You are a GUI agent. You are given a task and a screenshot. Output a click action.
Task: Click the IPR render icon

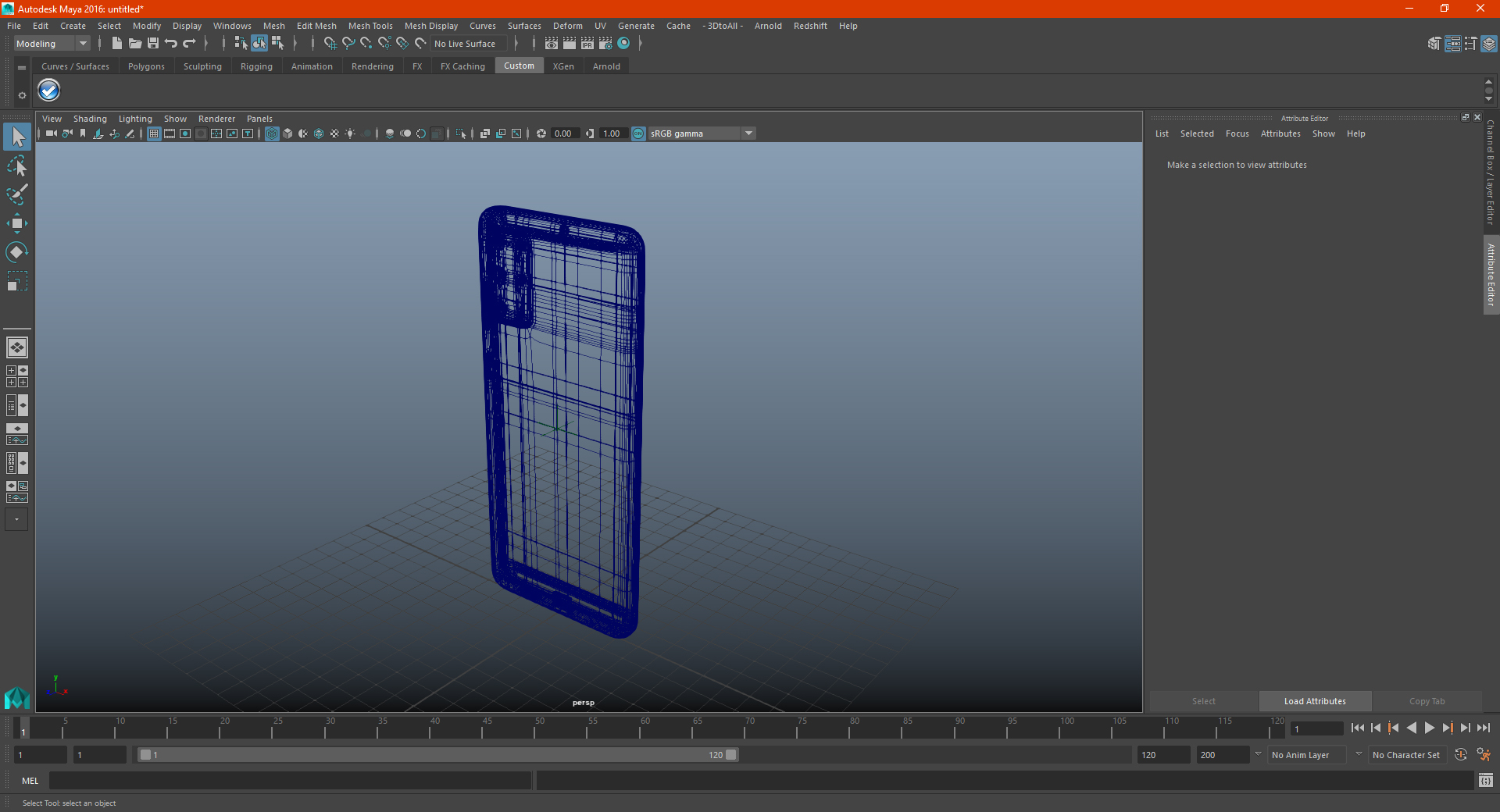pyautogui.click(x=587, y=44)
